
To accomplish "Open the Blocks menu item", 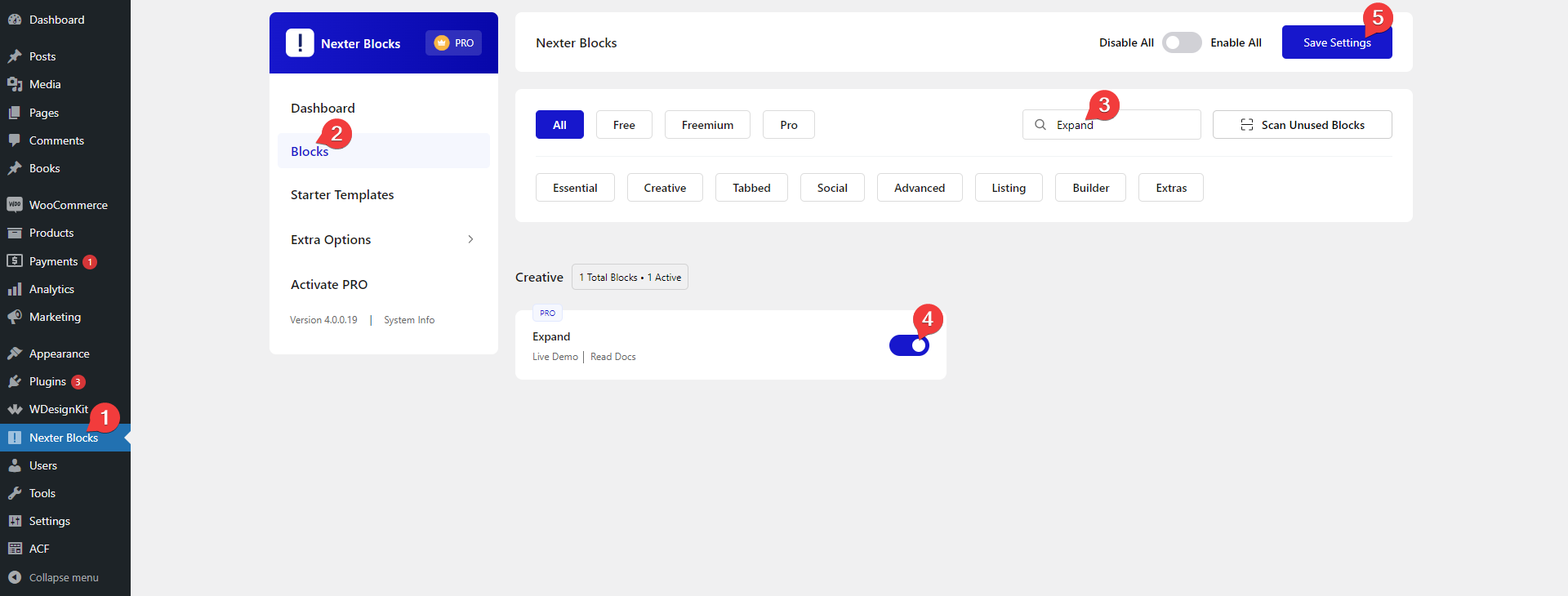I will click(310, 152).
